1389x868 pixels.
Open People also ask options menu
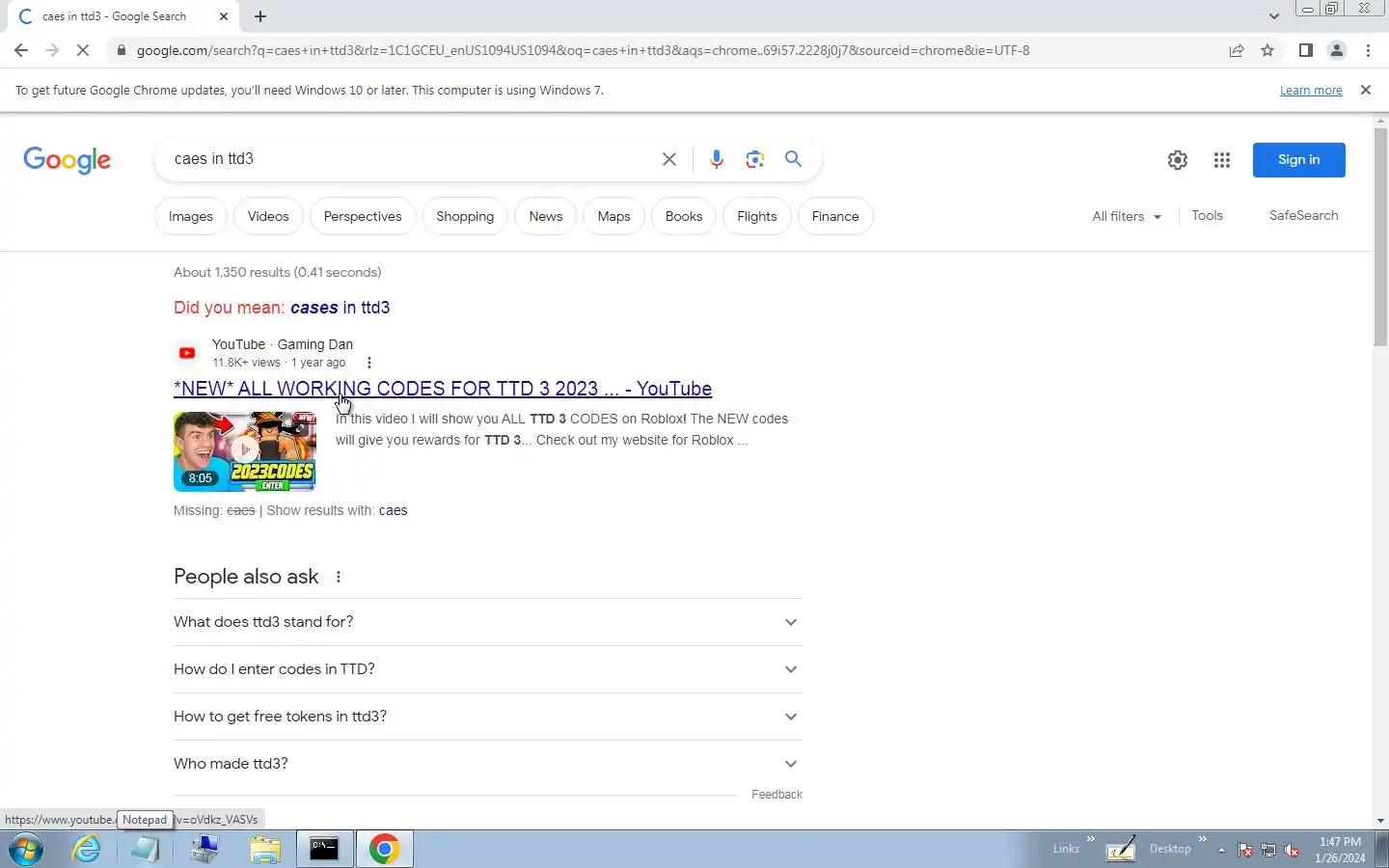pos(338,577)
